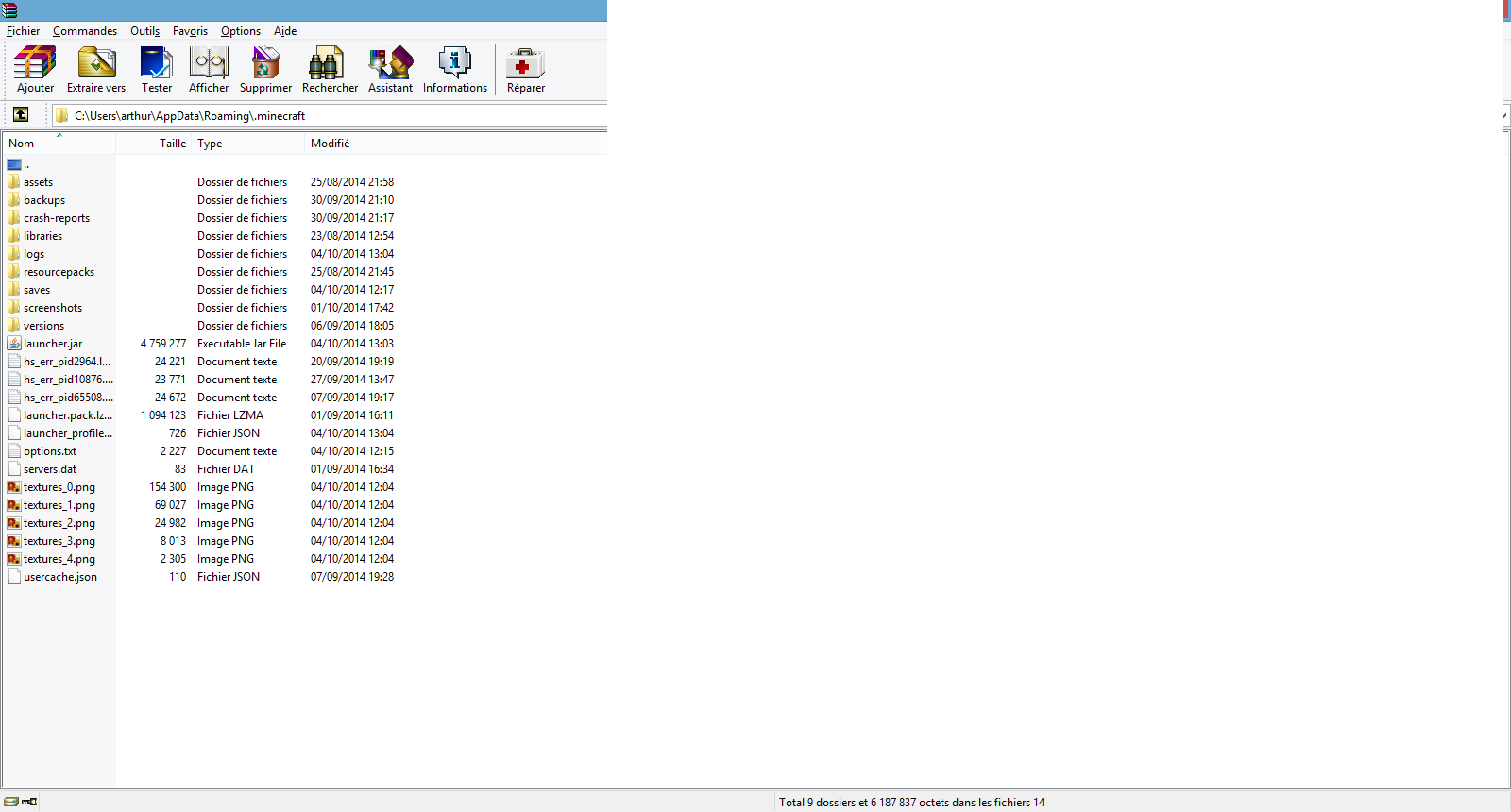Screen dimensions: 1511x812
Task: Sort by the Type column header
Action: click(x=247, y=144)
